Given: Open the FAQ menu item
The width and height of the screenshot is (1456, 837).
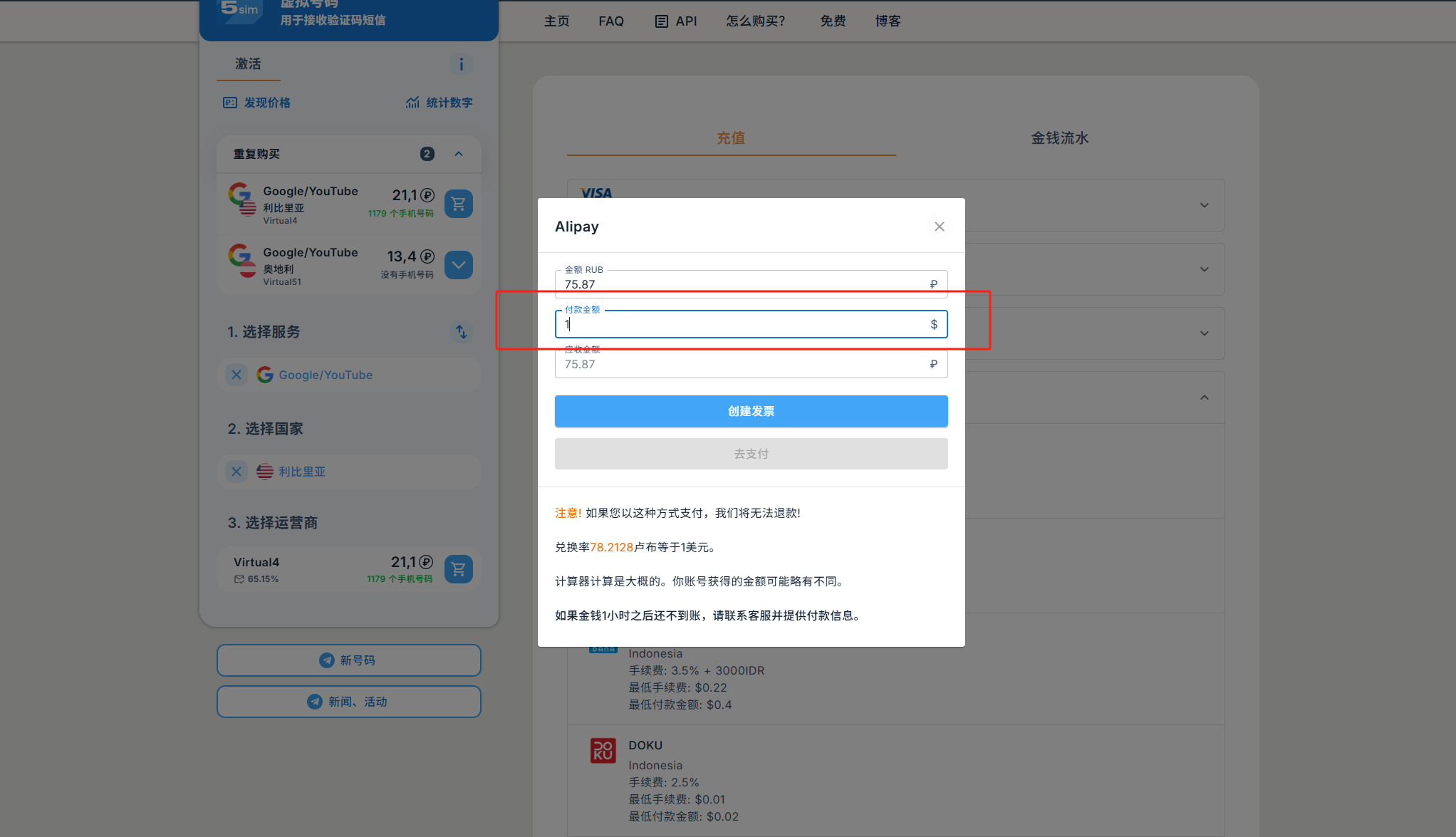Looking at the screenshot, I should tap(610, 21).
